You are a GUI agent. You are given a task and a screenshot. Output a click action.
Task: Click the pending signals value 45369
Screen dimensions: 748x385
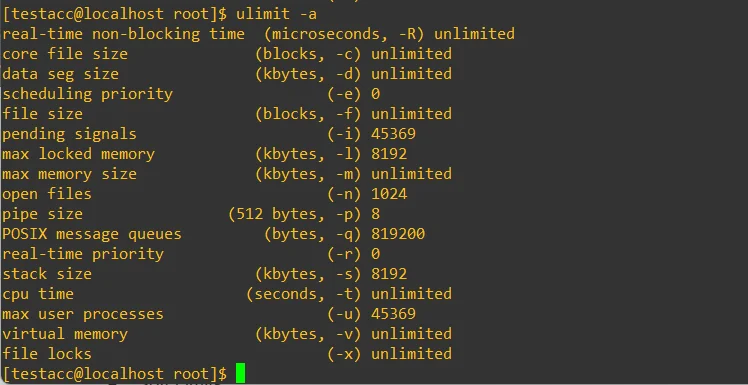(393, 134)
